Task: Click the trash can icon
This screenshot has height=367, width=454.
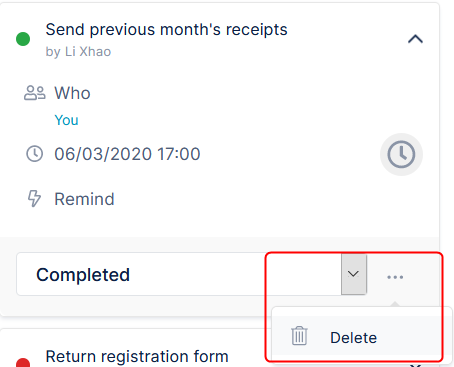Action: coord(299,336)
